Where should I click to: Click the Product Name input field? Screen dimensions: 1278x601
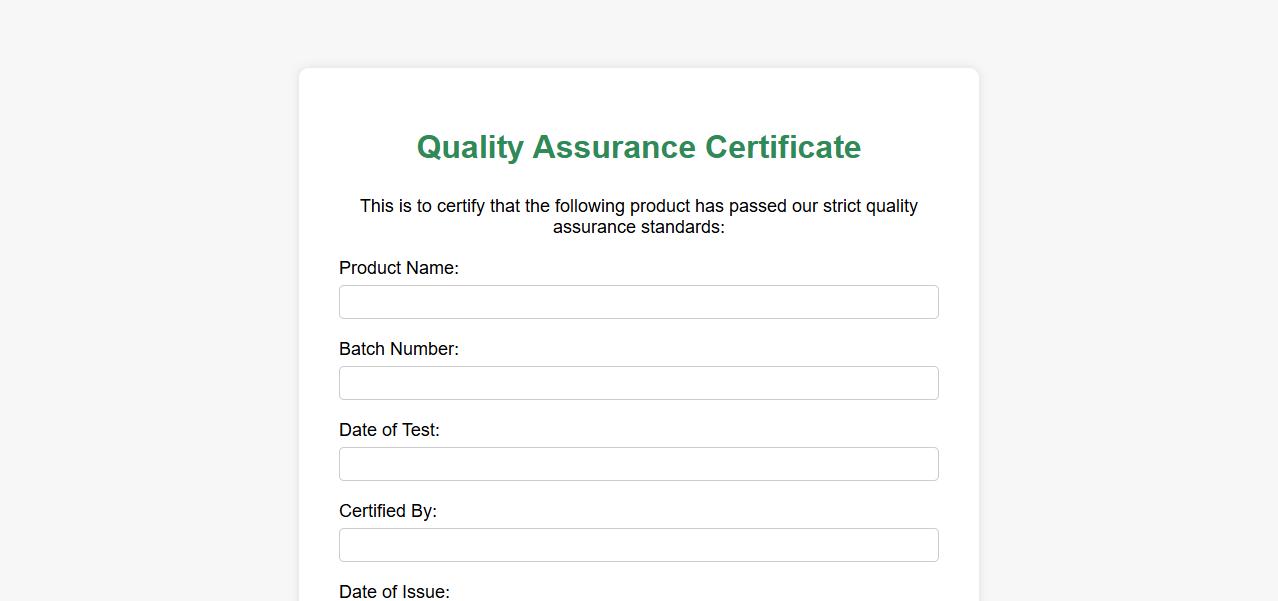pyautogui.click(x=638, y=302)
